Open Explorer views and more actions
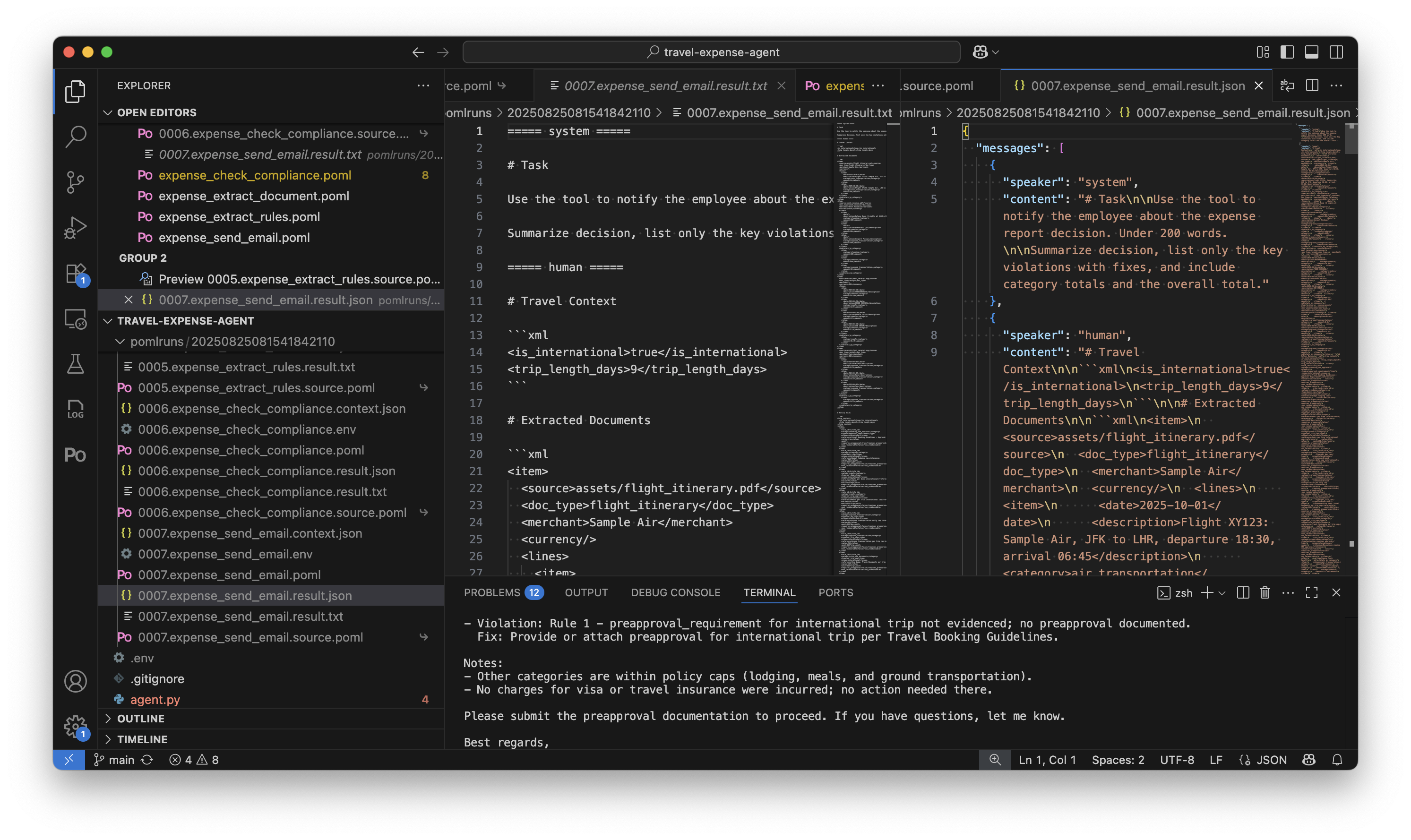Image resolution: width=1411 pixels, height=840 pixels. coord(423,86)
